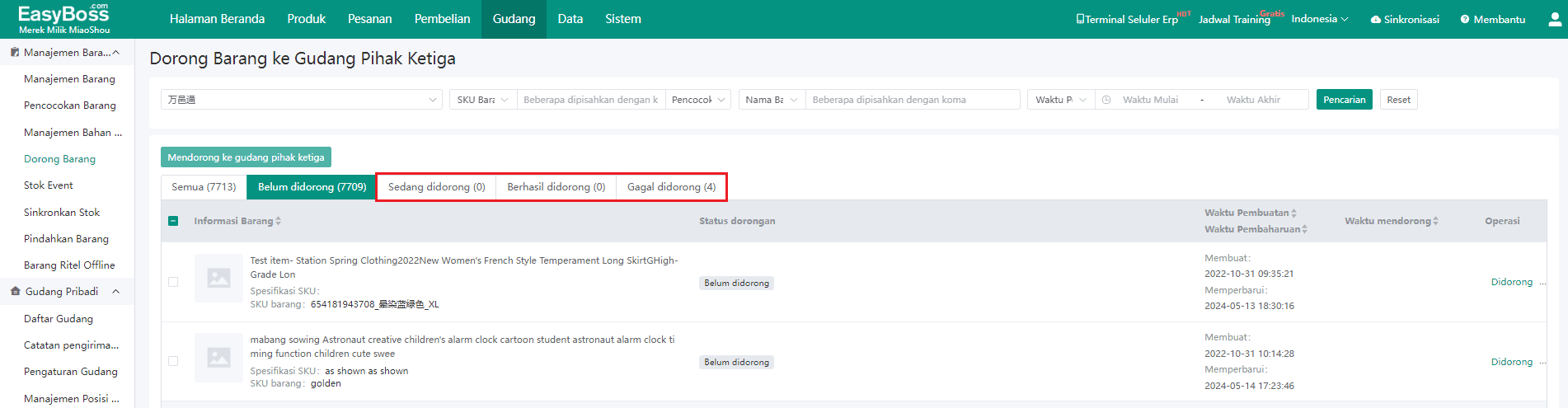Click the Membantu help icon
Screen dimensions: 1568x408
(x=1465, y=19)
